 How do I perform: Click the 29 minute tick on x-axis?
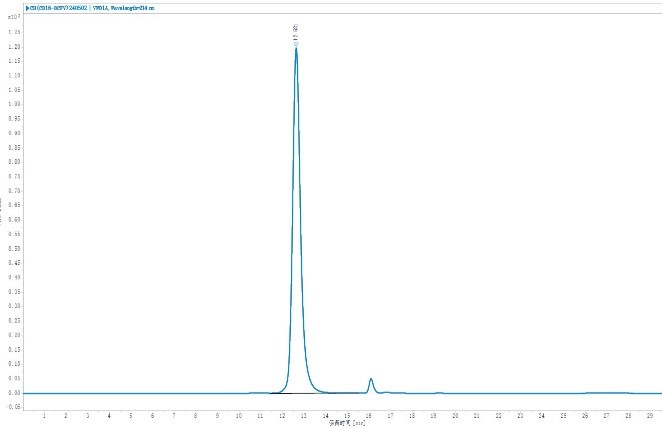(x=649, y=414)
